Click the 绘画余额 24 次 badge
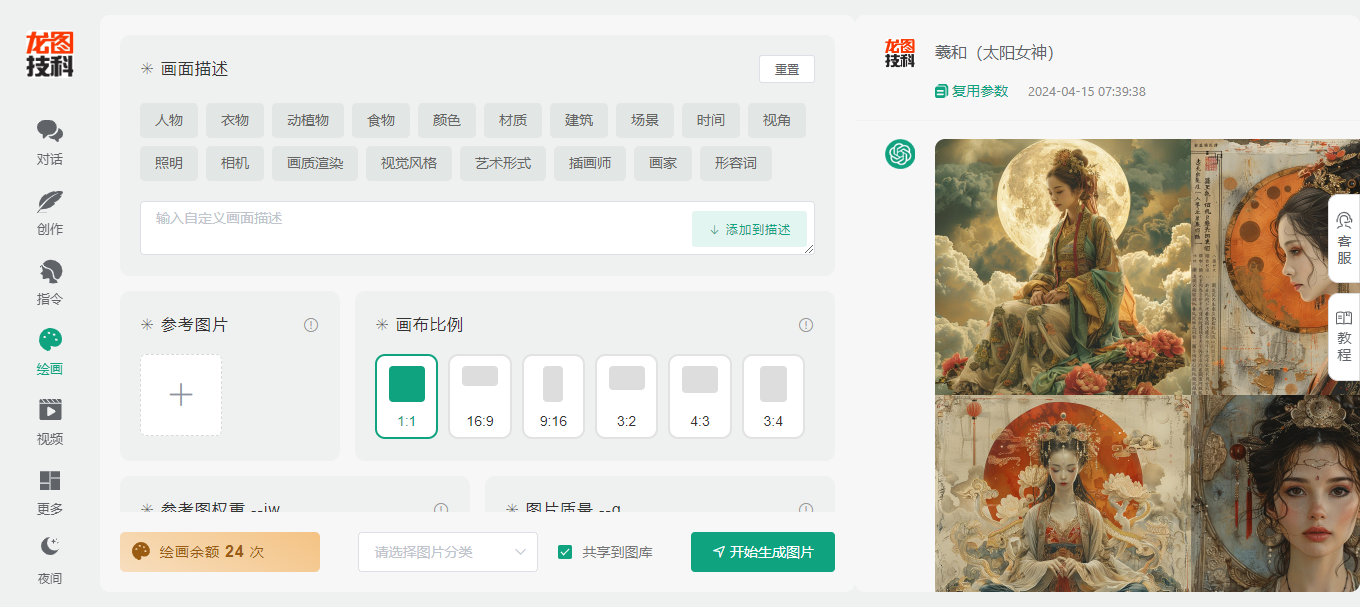The width and height of the screenshot is (1360, 607). (220, 552)
